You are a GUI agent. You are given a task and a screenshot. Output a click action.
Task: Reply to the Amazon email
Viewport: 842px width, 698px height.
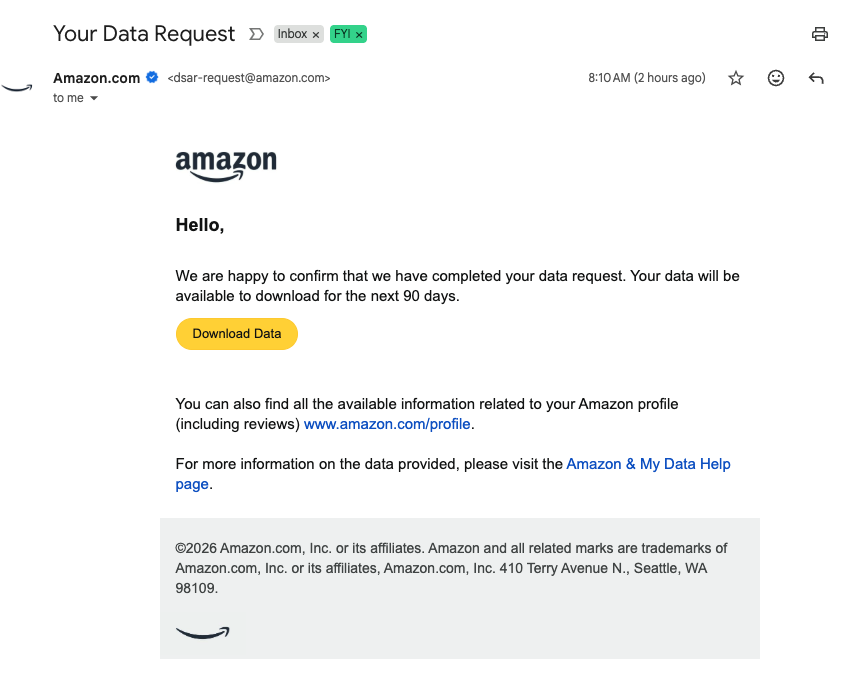pyautogui.click(x=816, y=77)
